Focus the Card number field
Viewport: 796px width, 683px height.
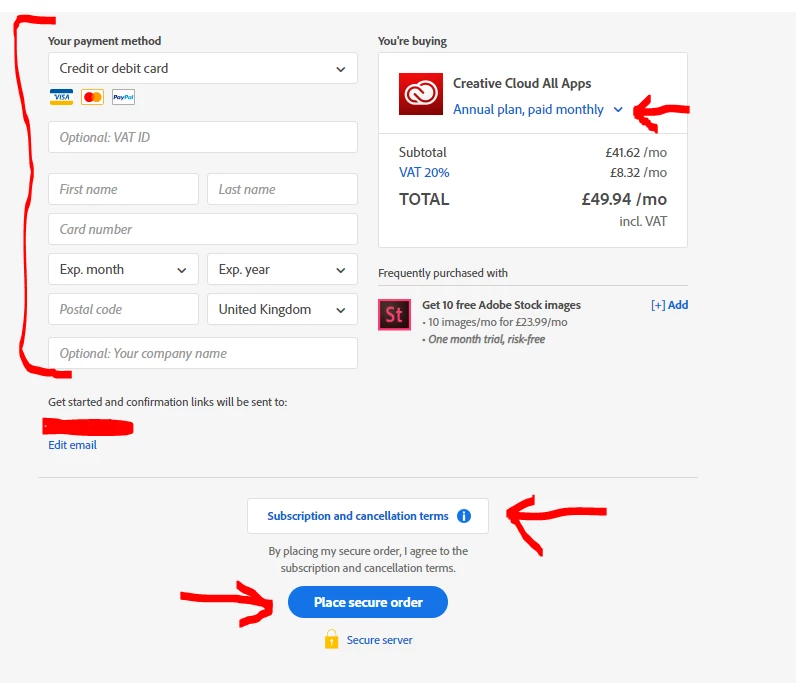(203, 229)
